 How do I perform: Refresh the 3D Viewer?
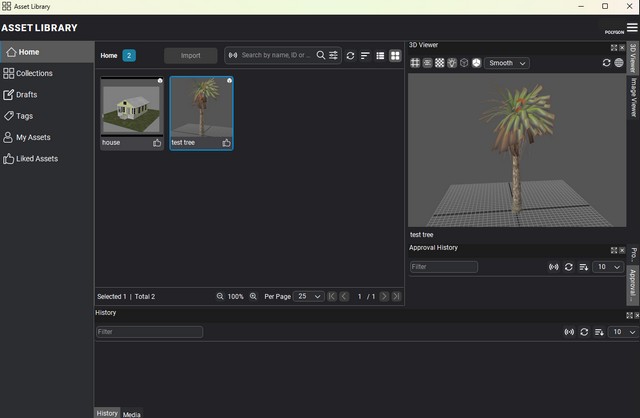click(606, 63)
